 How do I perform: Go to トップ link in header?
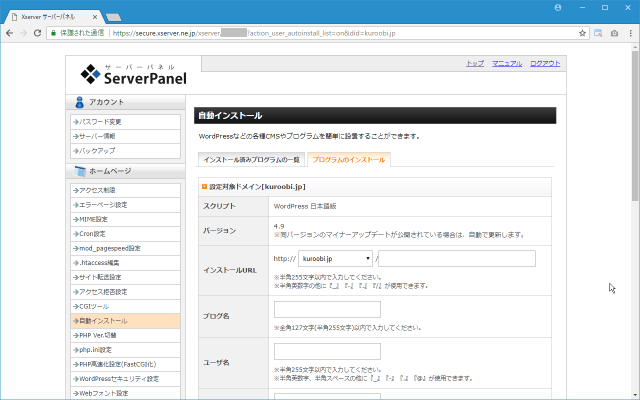click(x=475, y=63)
